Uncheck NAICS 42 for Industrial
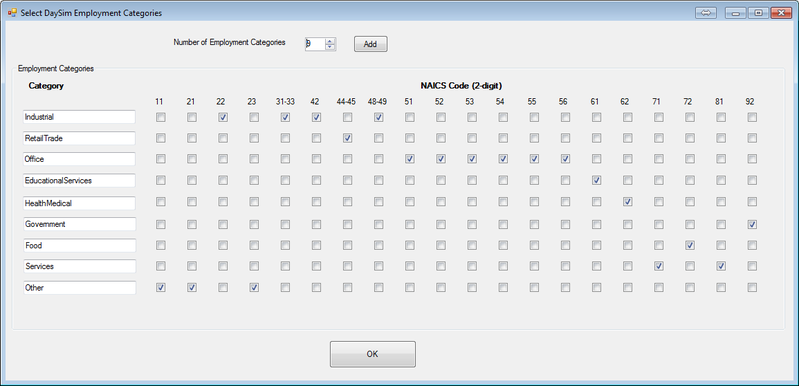 [316, 118]
